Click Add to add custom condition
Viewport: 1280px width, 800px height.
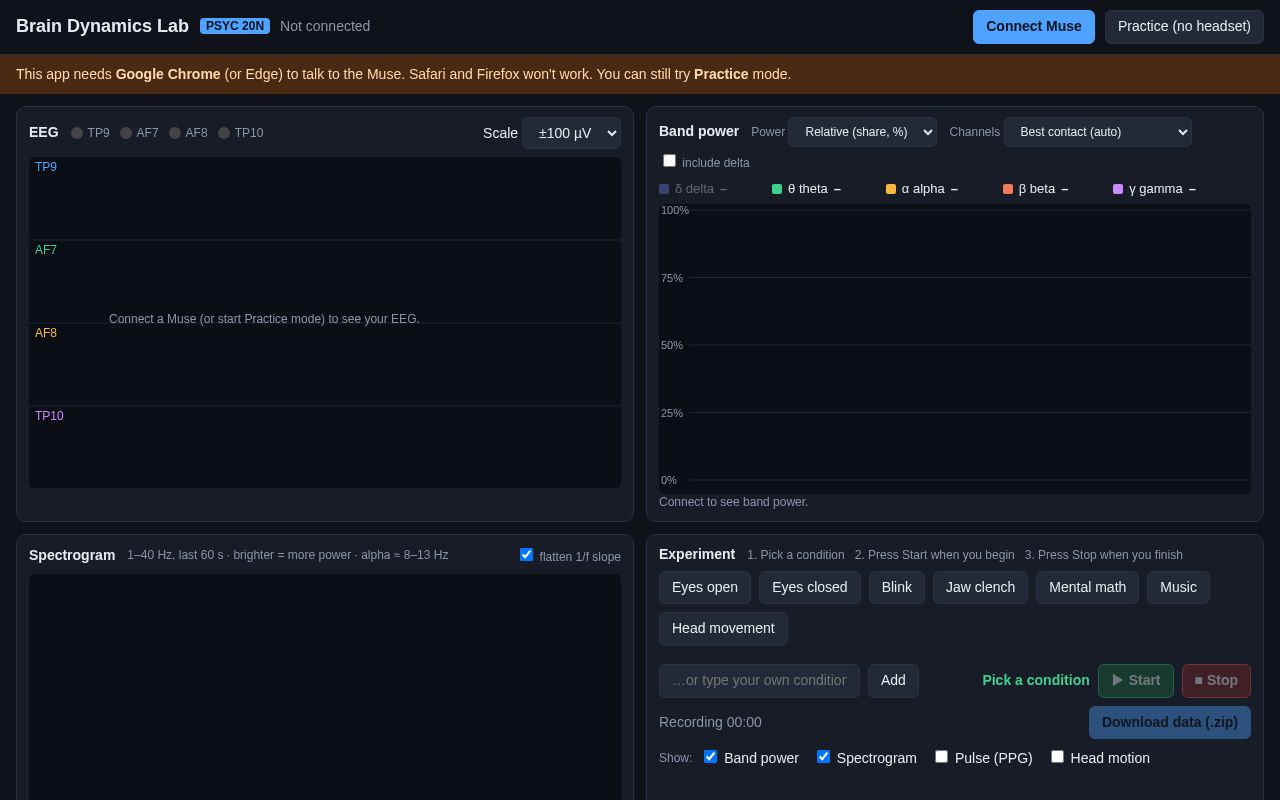(893, 681)
